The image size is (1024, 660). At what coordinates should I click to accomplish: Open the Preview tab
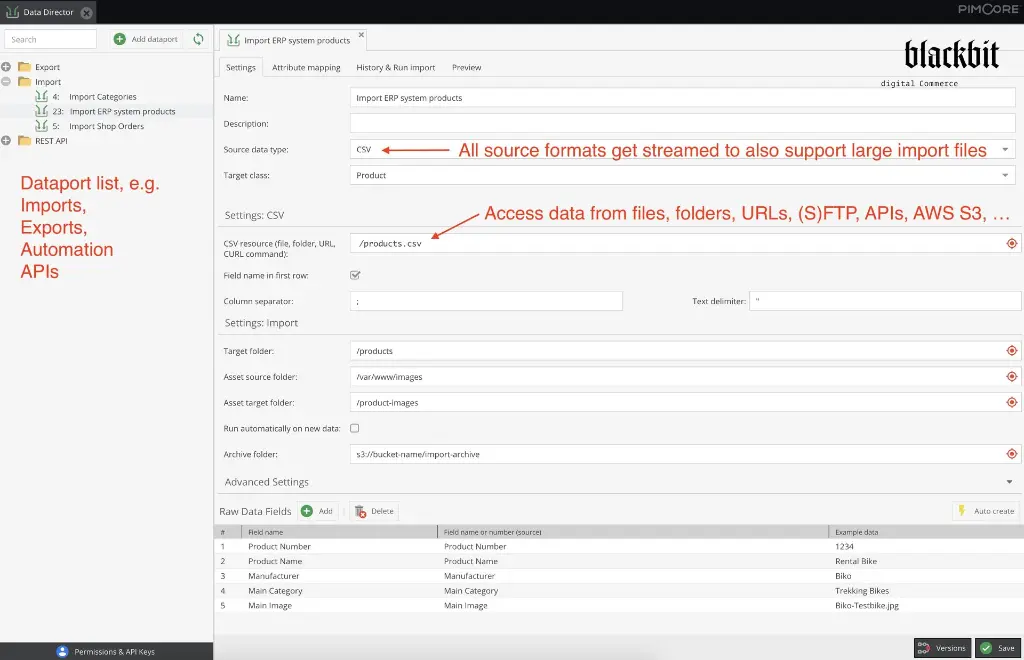[466, 67]
